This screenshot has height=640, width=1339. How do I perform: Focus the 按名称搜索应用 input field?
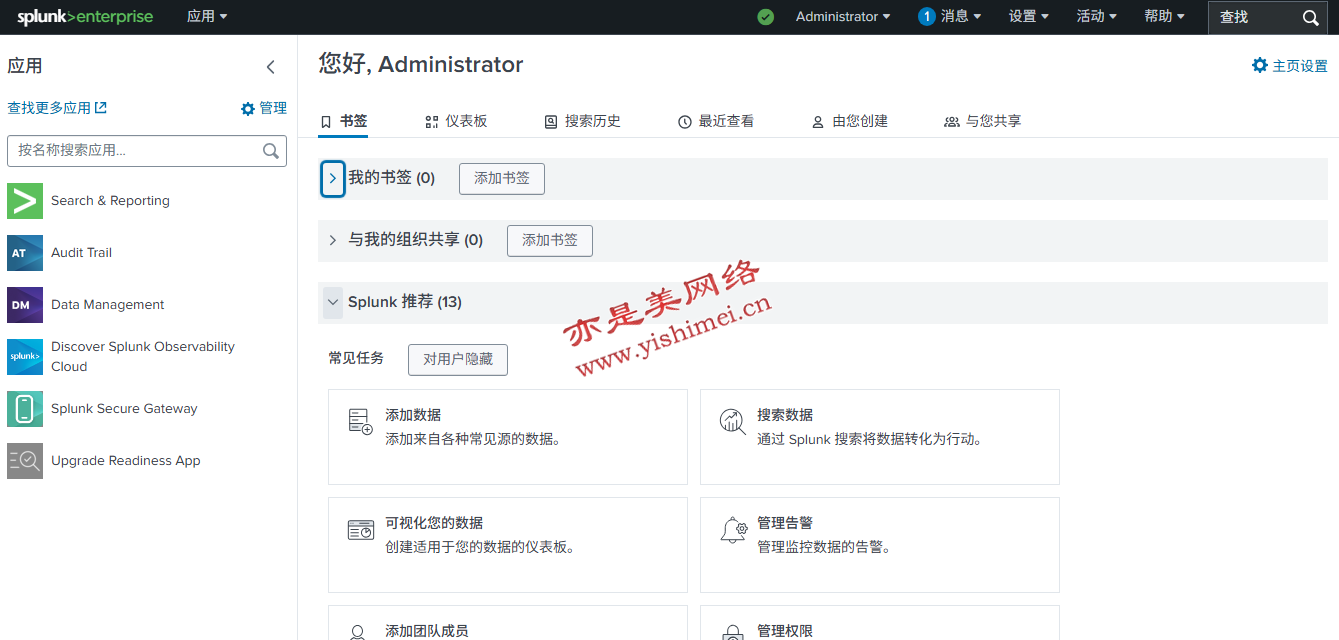click(x=147, y=151)
